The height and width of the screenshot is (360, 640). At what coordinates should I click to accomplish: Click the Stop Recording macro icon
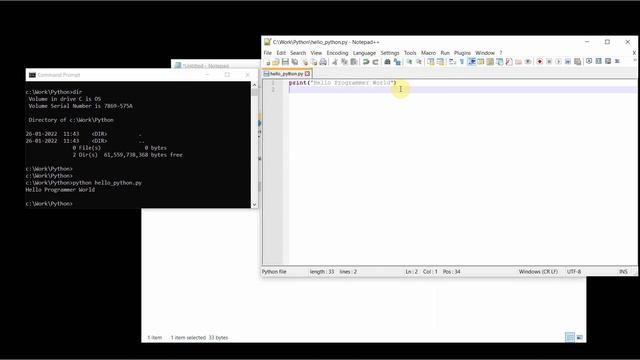point(549,62)
